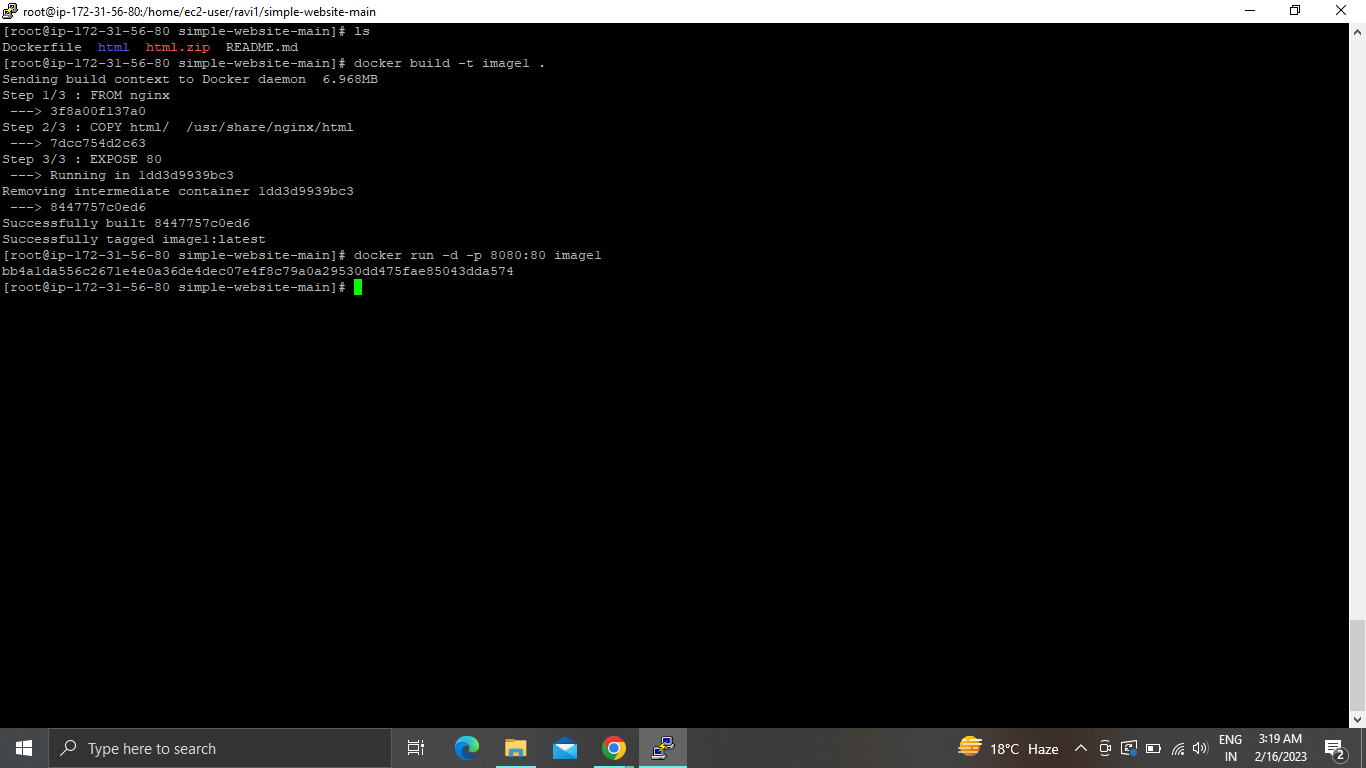Select the PuTTY taskbar icon
The height and width of the screenshot is (768, 1366).
663,748
